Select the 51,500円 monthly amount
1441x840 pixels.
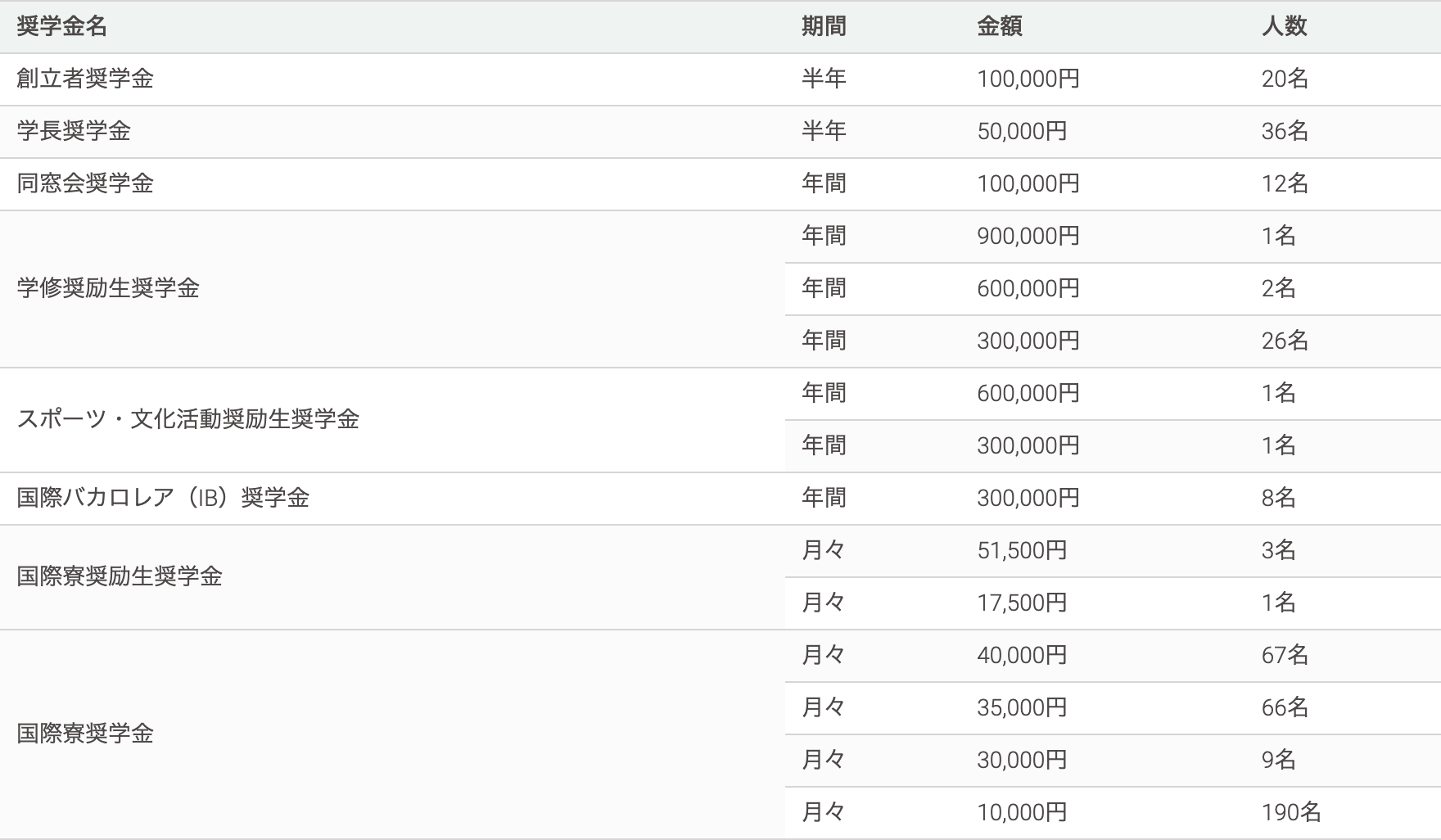(x=1021, y=550)
